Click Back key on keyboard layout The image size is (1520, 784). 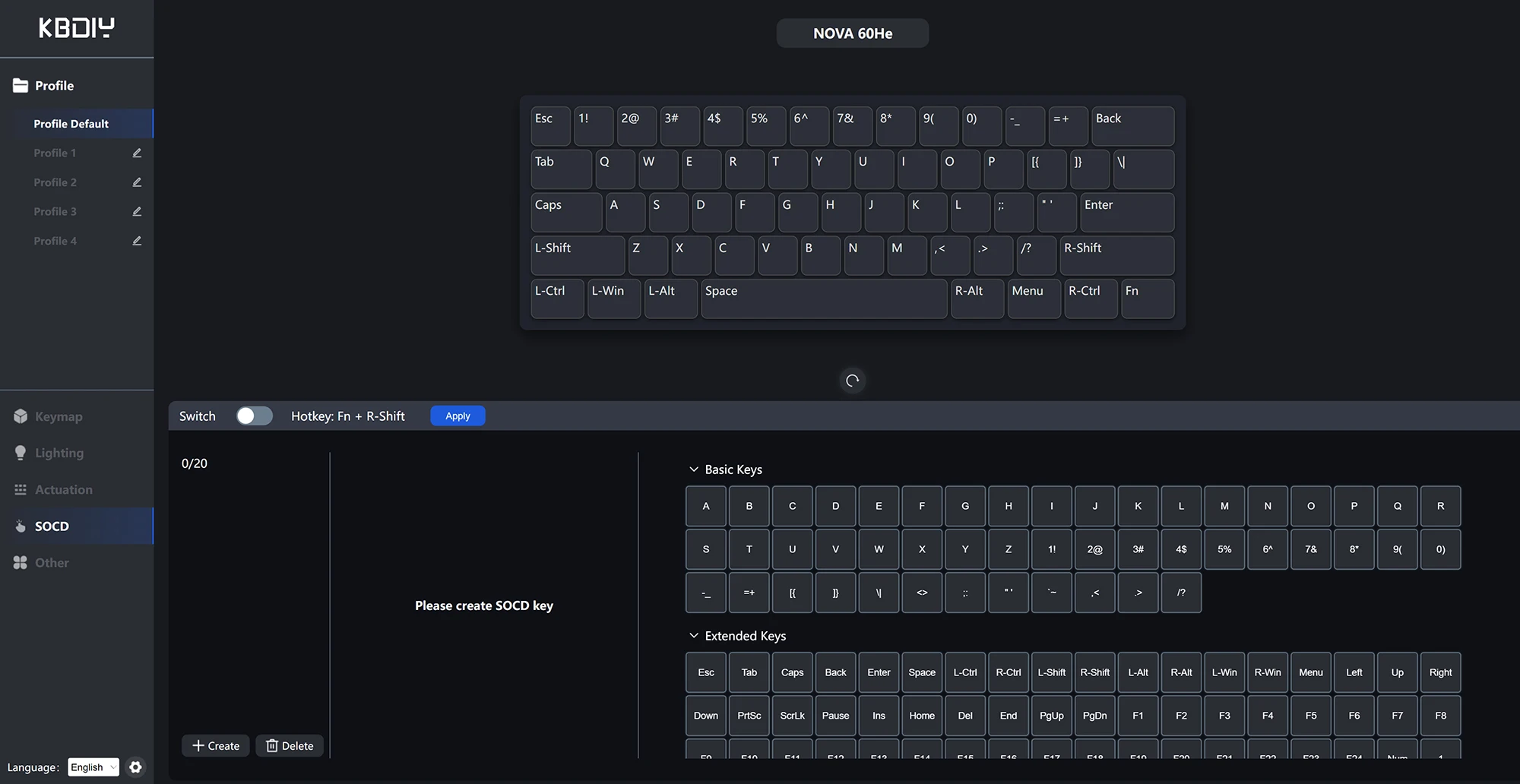(x=1132, y=126)
